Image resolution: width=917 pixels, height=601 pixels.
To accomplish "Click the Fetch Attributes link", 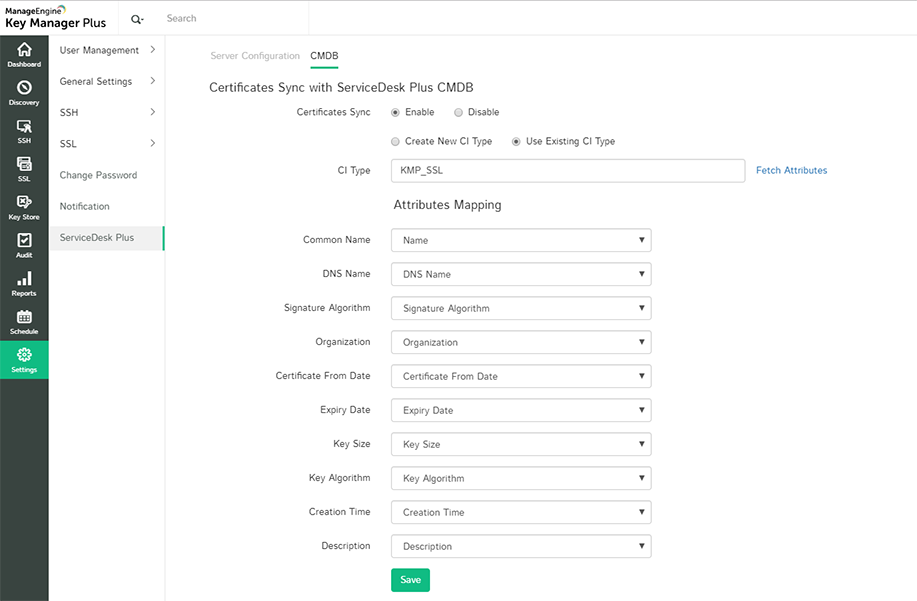I will (791, 170).
